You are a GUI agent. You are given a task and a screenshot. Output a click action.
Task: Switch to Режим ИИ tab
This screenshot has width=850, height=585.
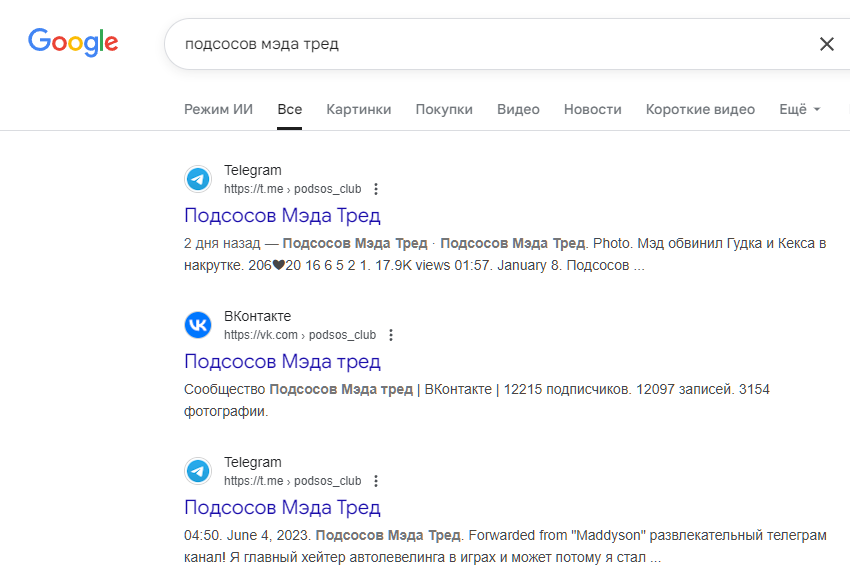pos(218,110)
